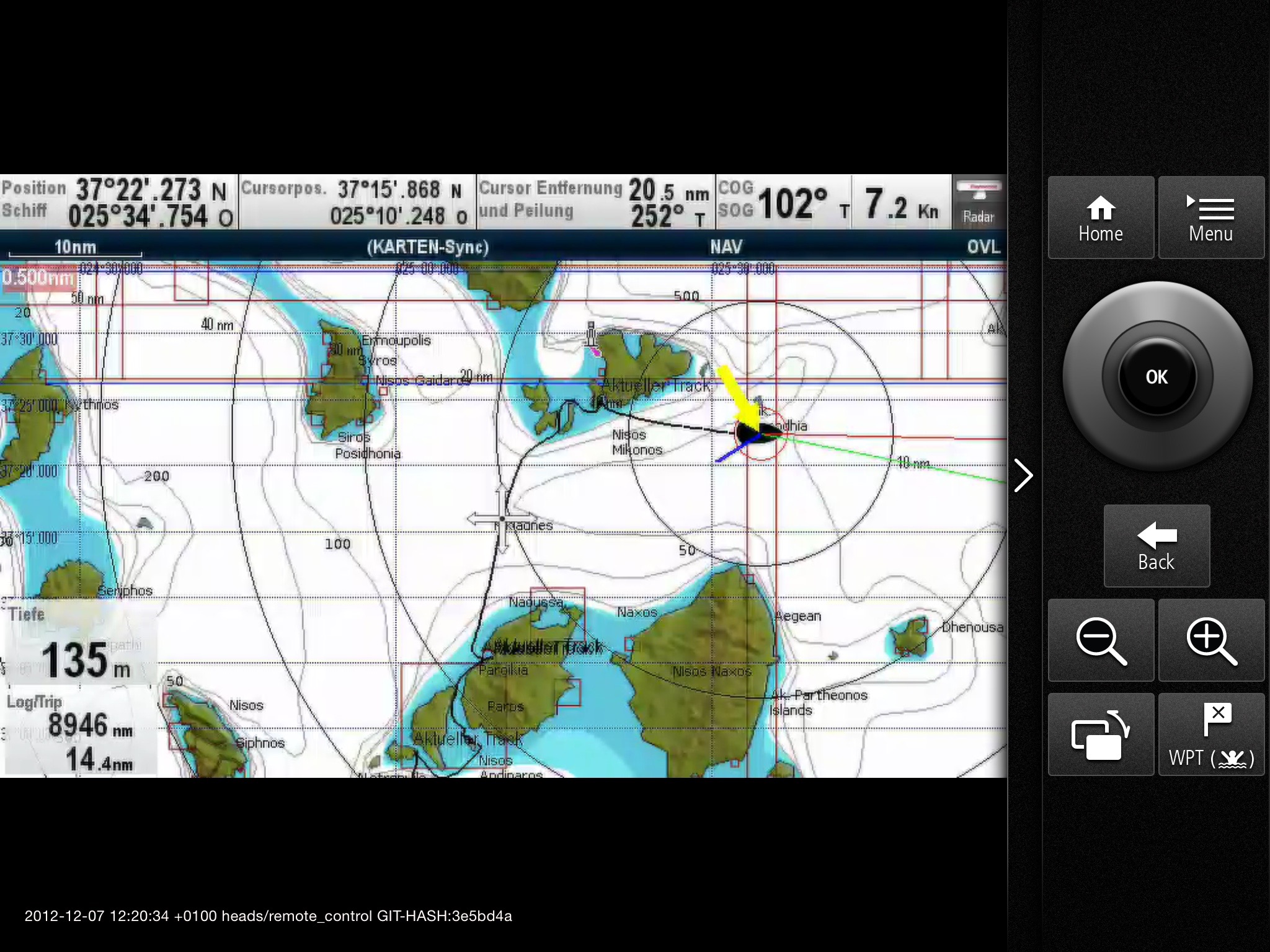
Task: Switch active pane with window-swap icon
Action: [1101, 734]
